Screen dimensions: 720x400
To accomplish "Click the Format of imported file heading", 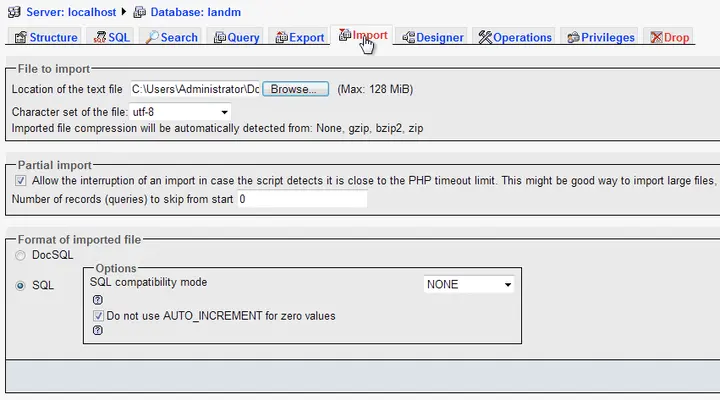I will [x=79, y=239].
